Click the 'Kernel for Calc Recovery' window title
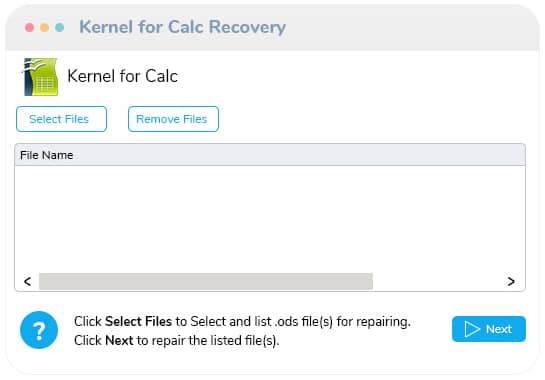Image resolution: width=545 pixels, height=380 pixels. [182, 27]
